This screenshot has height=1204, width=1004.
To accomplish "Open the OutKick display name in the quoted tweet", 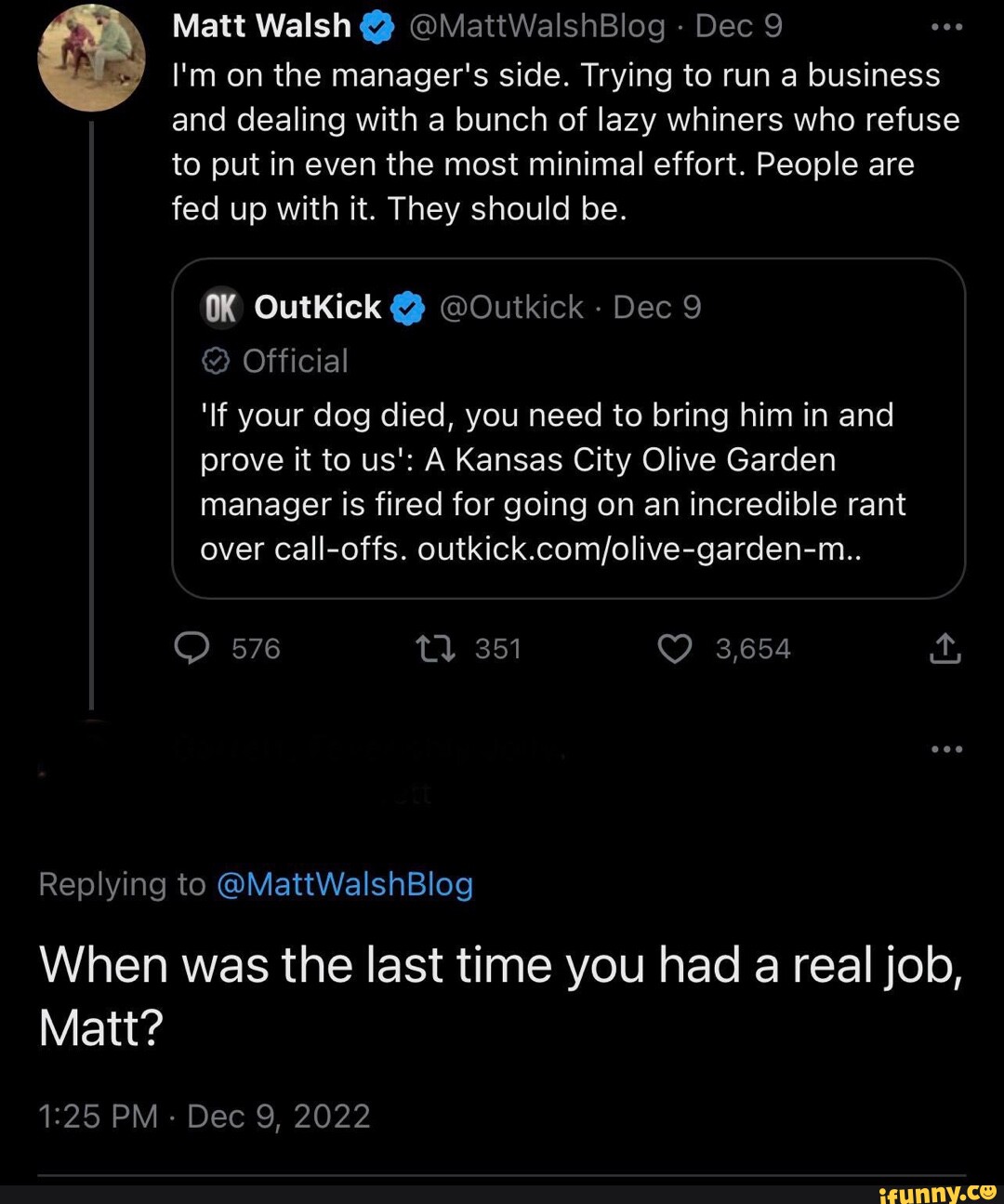I will [x=317, y=307].
